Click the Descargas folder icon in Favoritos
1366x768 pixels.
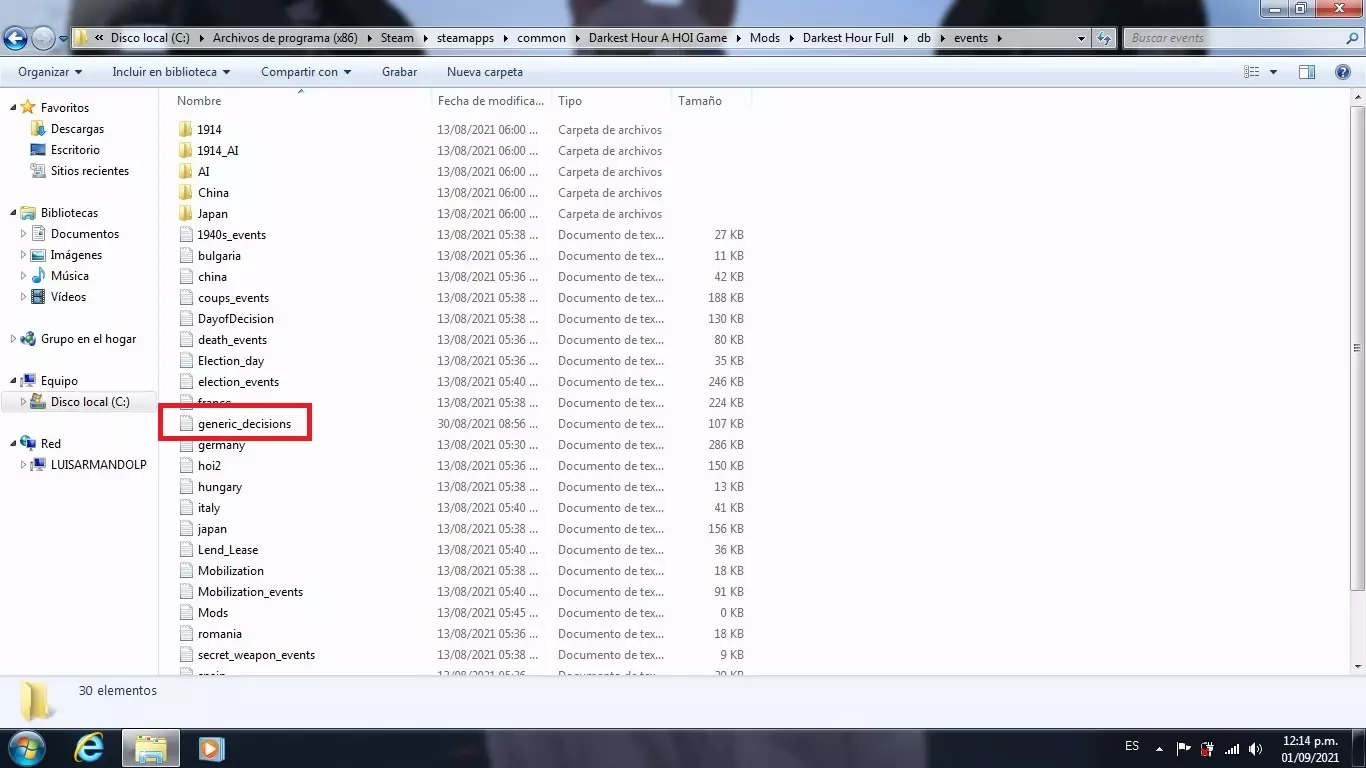tap(38, 129)
